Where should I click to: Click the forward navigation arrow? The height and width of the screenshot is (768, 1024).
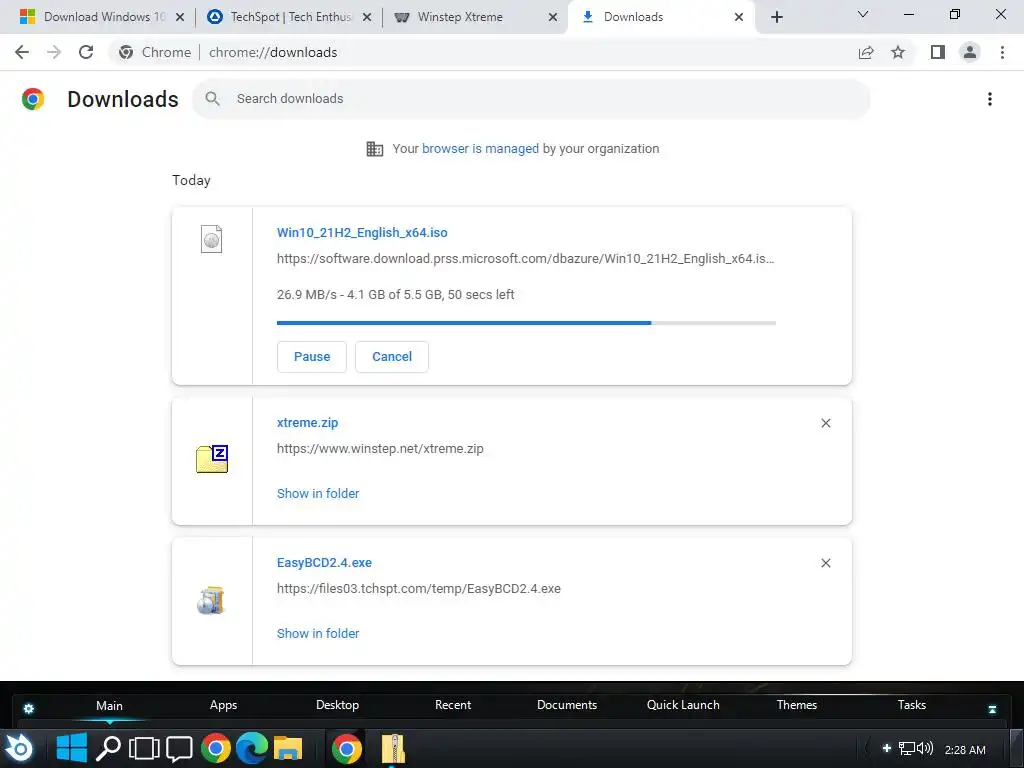click(54, 52)
